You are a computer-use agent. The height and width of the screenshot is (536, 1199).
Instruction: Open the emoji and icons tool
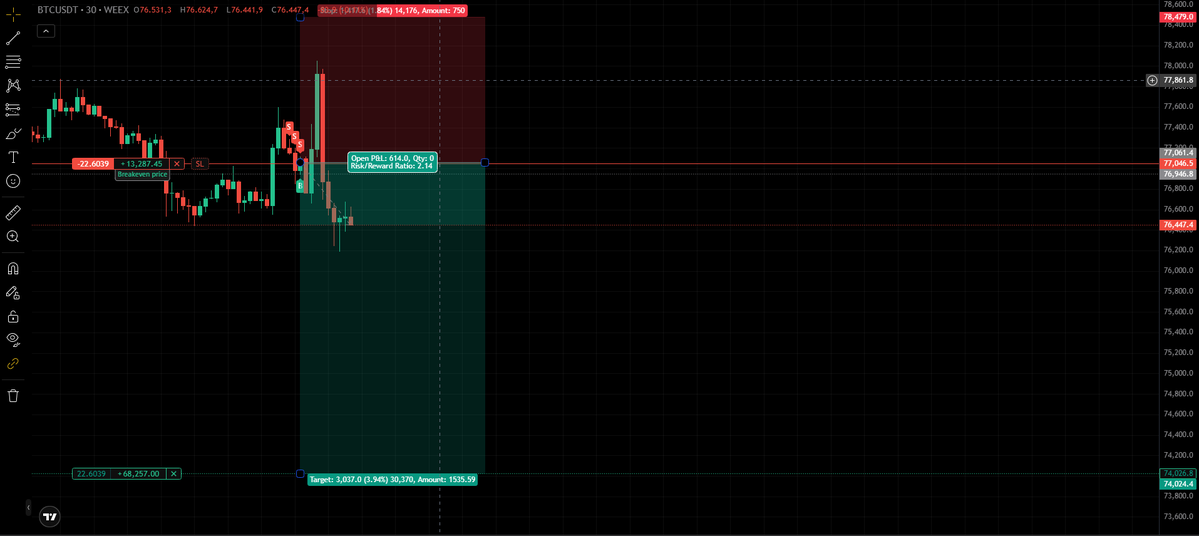(13, 180)
